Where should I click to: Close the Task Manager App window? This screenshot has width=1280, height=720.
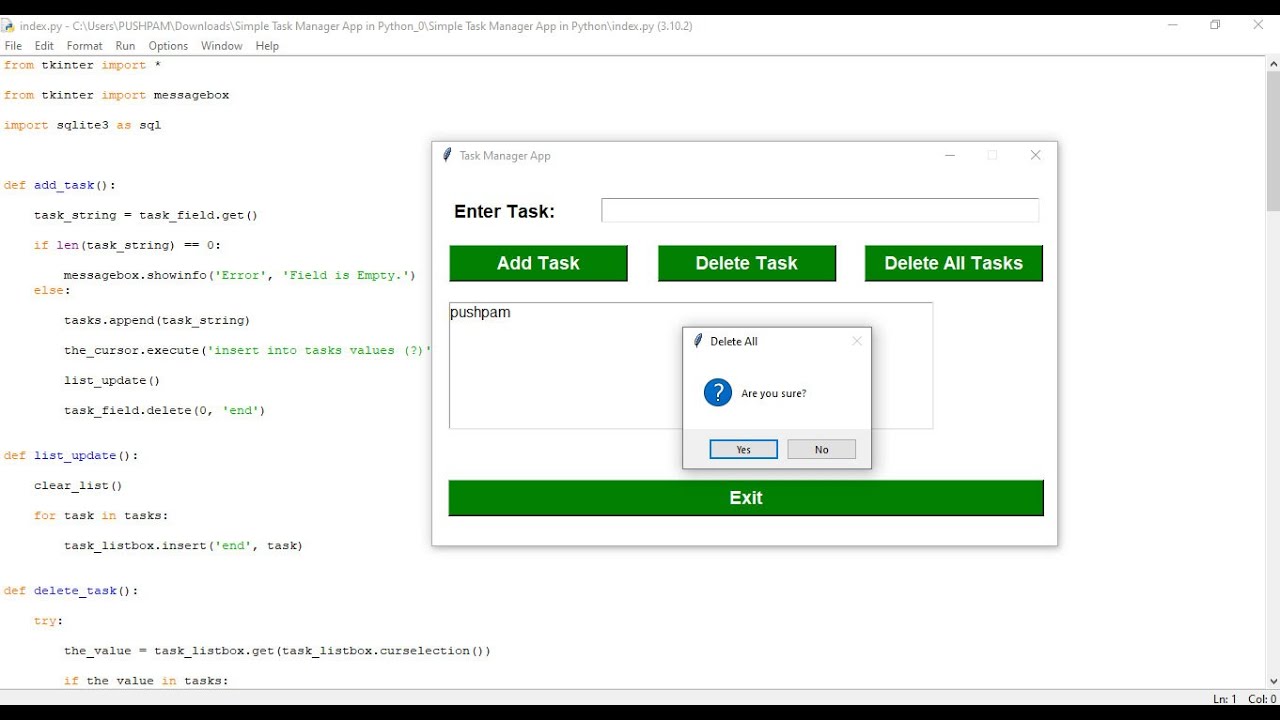point(1036,155)
